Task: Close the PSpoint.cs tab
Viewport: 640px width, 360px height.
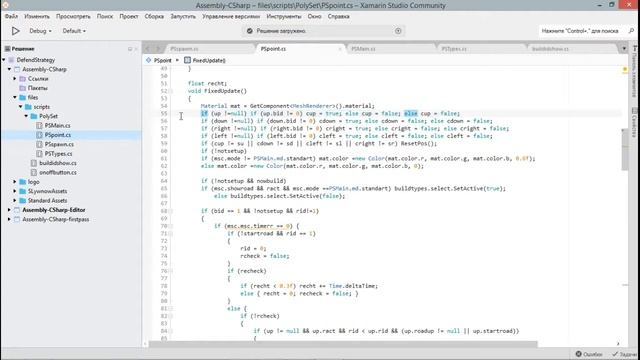Action: coord(340,49)
